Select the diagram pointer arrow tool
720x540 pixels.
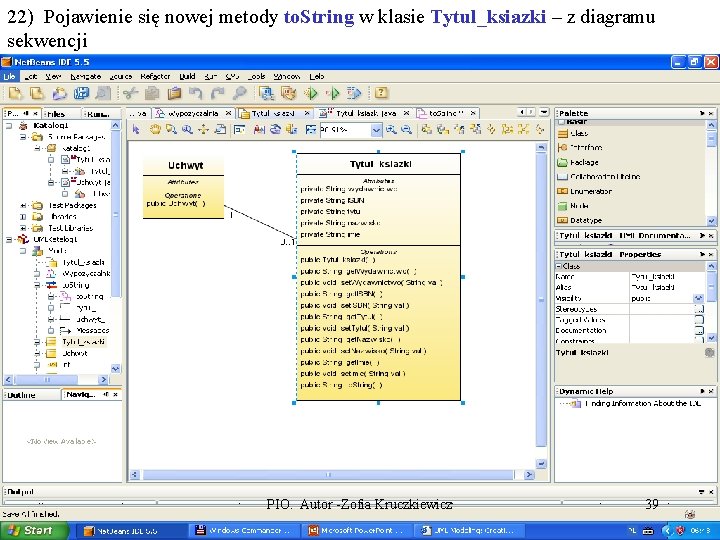[136, 129]
